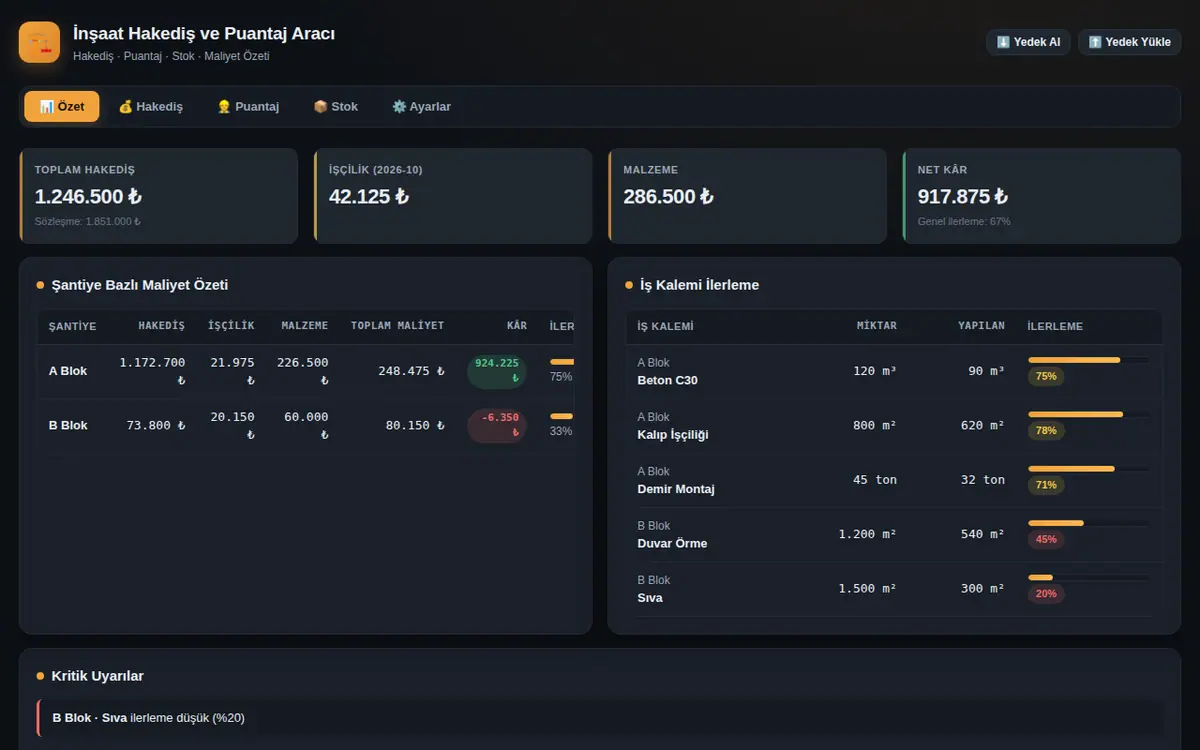Image resolution: width=1200 pixels, height=750 pixels.
Task: Click the Sıva low progress warning
Action: coord(600,718)
